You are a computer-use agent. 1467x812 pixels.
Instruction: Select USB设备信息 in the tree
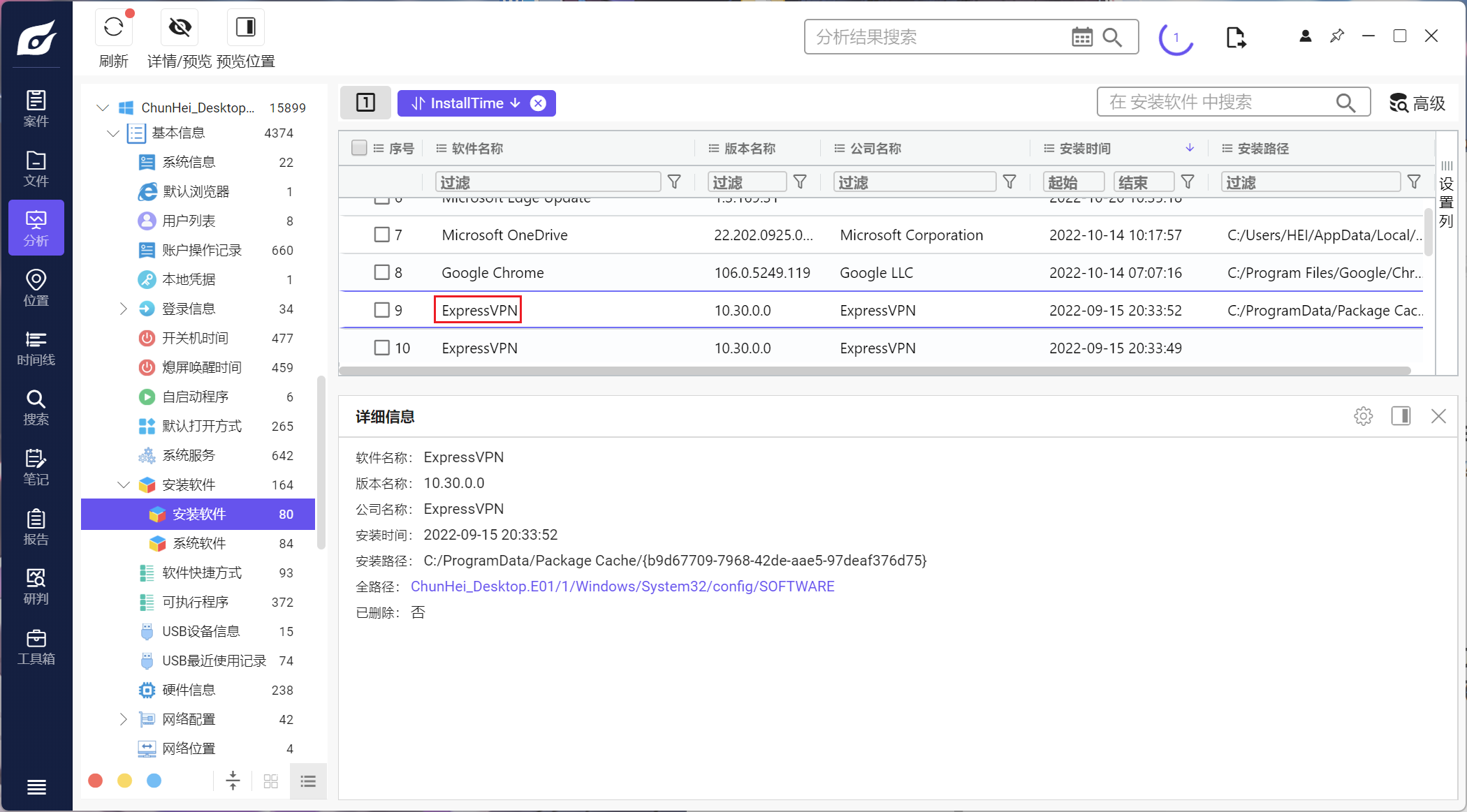[198, 631]
